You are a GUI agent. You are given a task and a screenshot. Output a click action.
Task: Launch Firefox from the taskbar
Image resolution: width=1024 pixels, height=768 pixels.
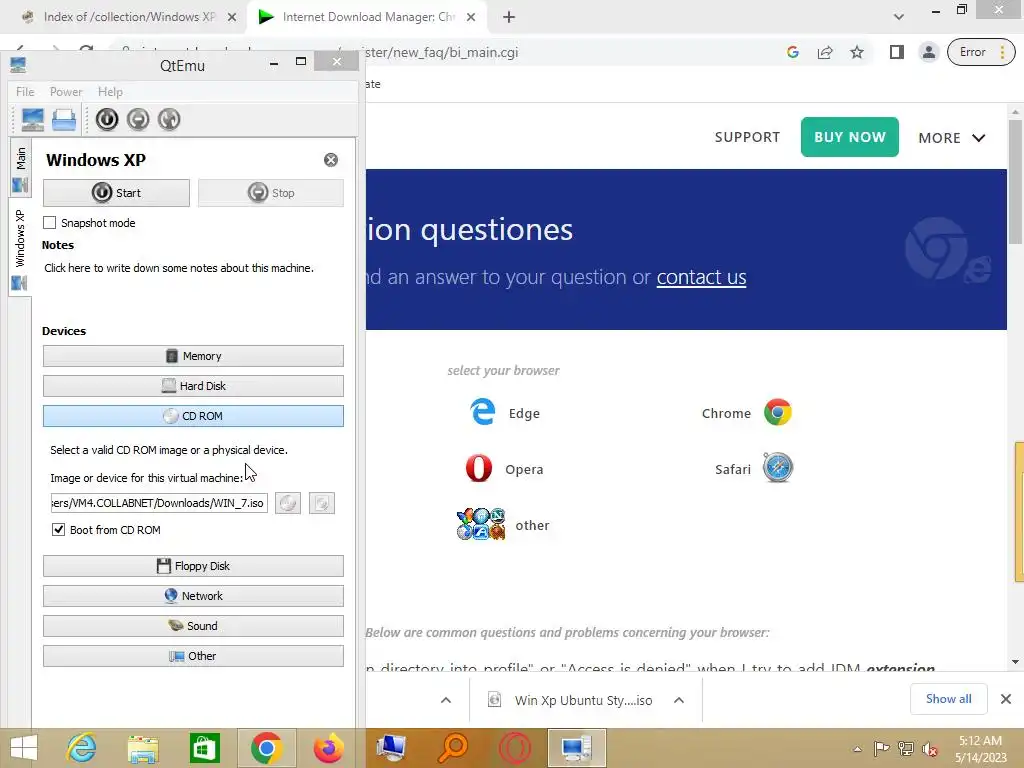click(x=328, y=748)
